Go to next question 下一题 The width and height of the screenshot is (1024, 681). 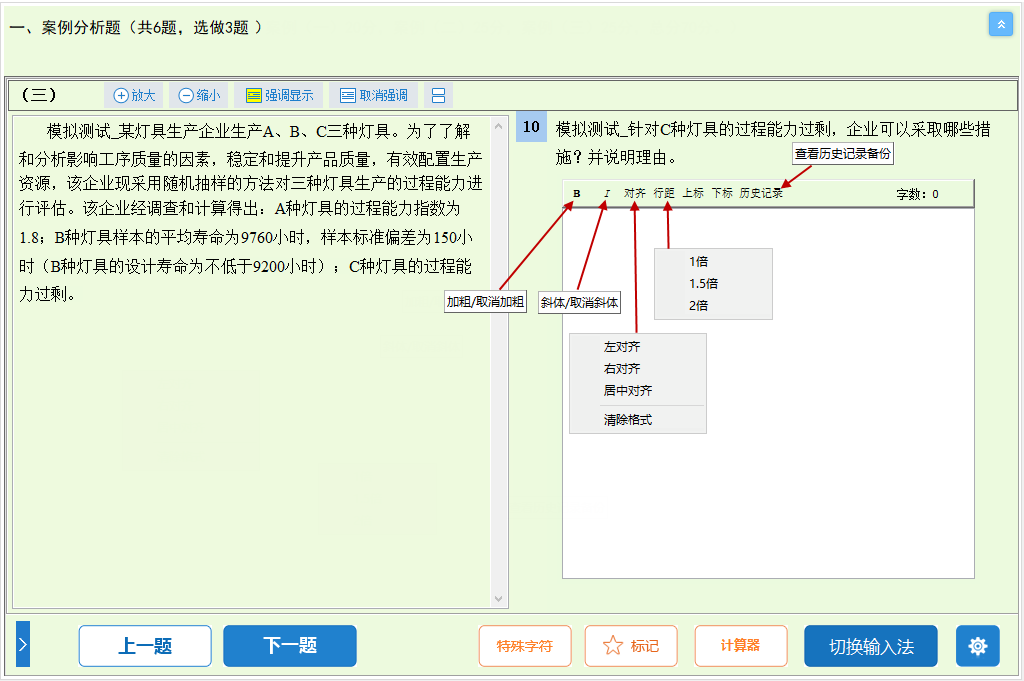pos(290,646)
